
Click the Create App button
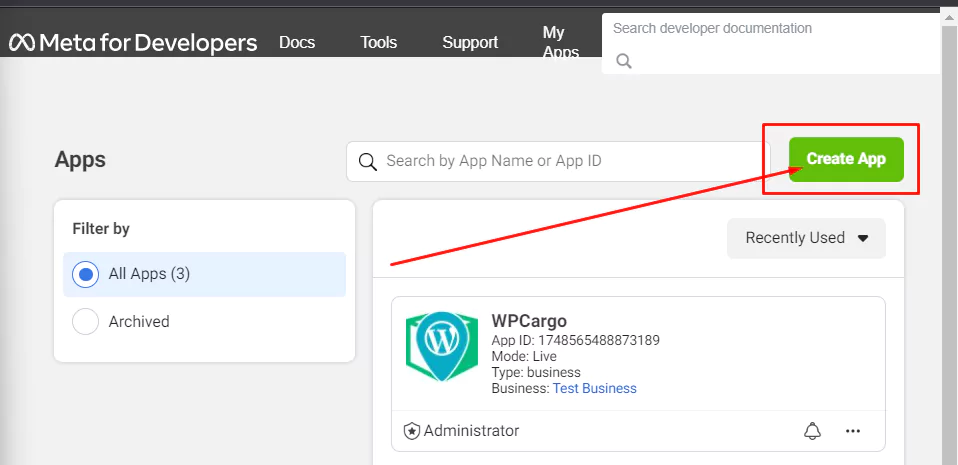pos(846,159)
